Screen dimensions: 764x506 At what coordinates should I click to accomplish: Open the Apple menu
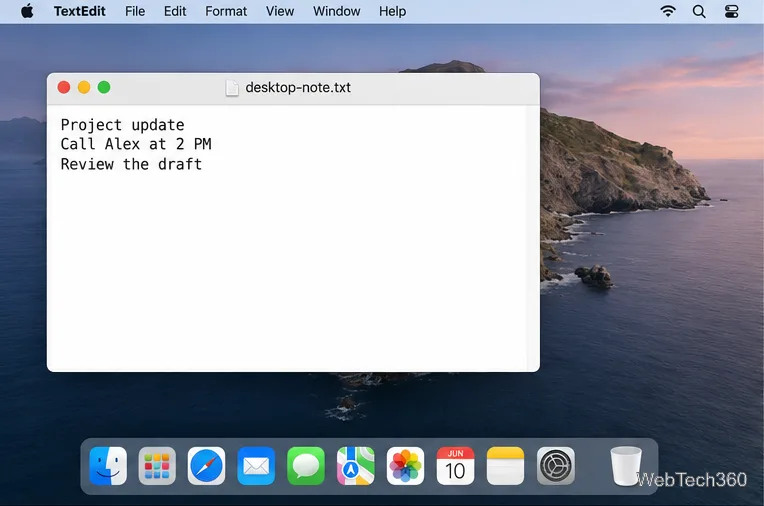(x=27, y=11)
